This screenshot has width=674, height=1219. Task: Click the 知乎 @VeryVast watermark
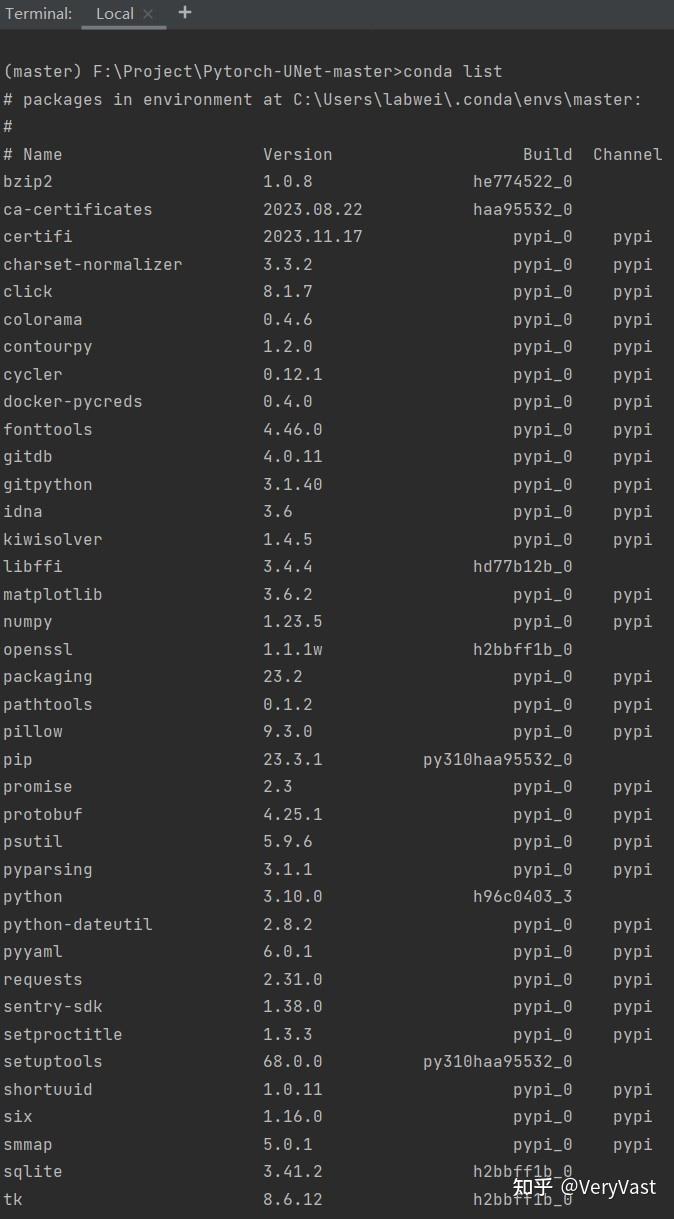583,1187
